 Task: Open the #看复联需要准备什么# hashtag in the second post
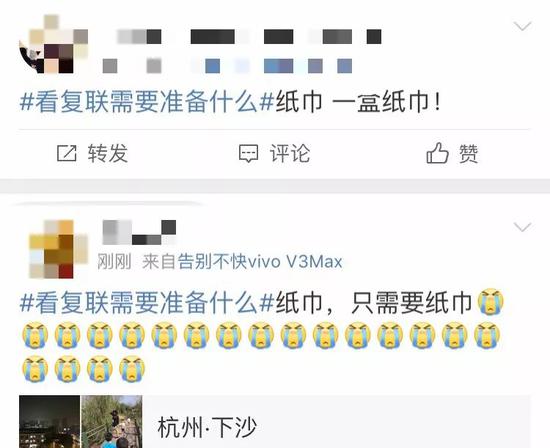pos(147,302)
